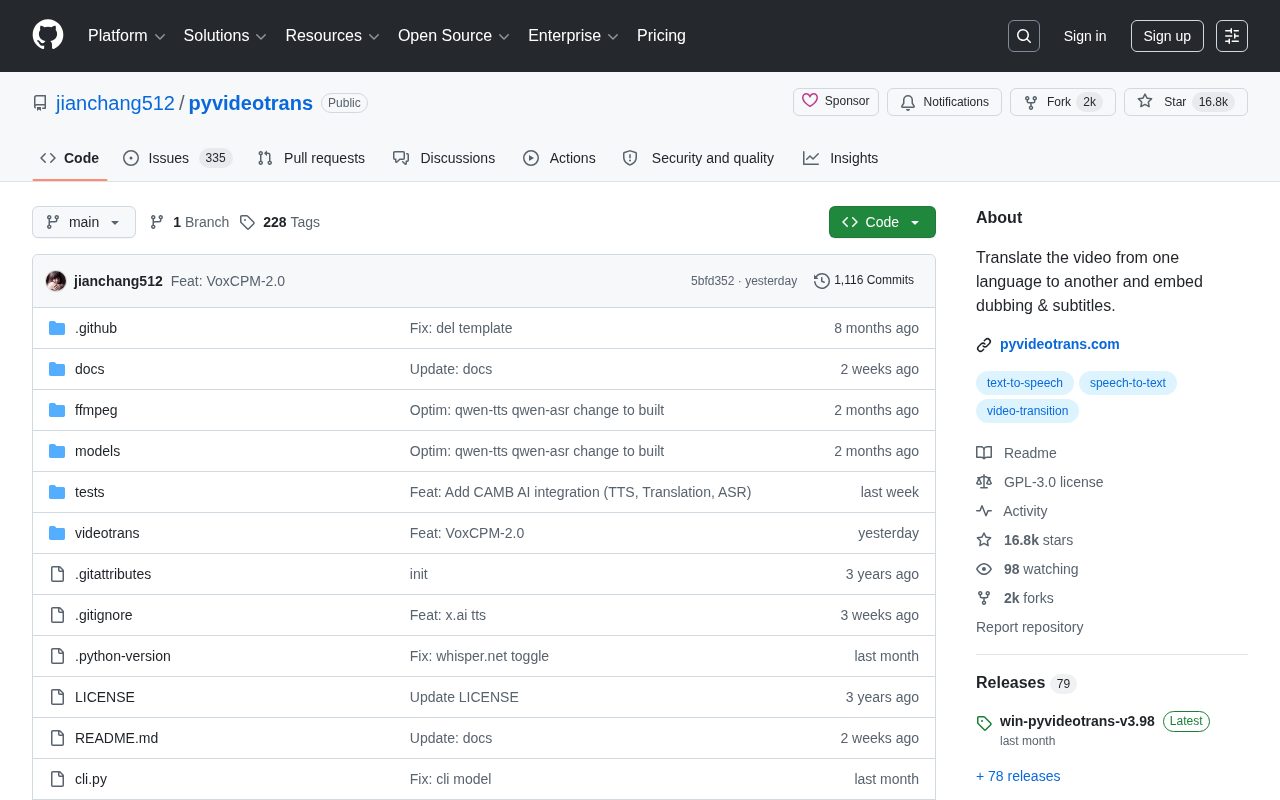Select the text-to-speech topic tag
The image size is (1280, 800).
coord(1025,383)
